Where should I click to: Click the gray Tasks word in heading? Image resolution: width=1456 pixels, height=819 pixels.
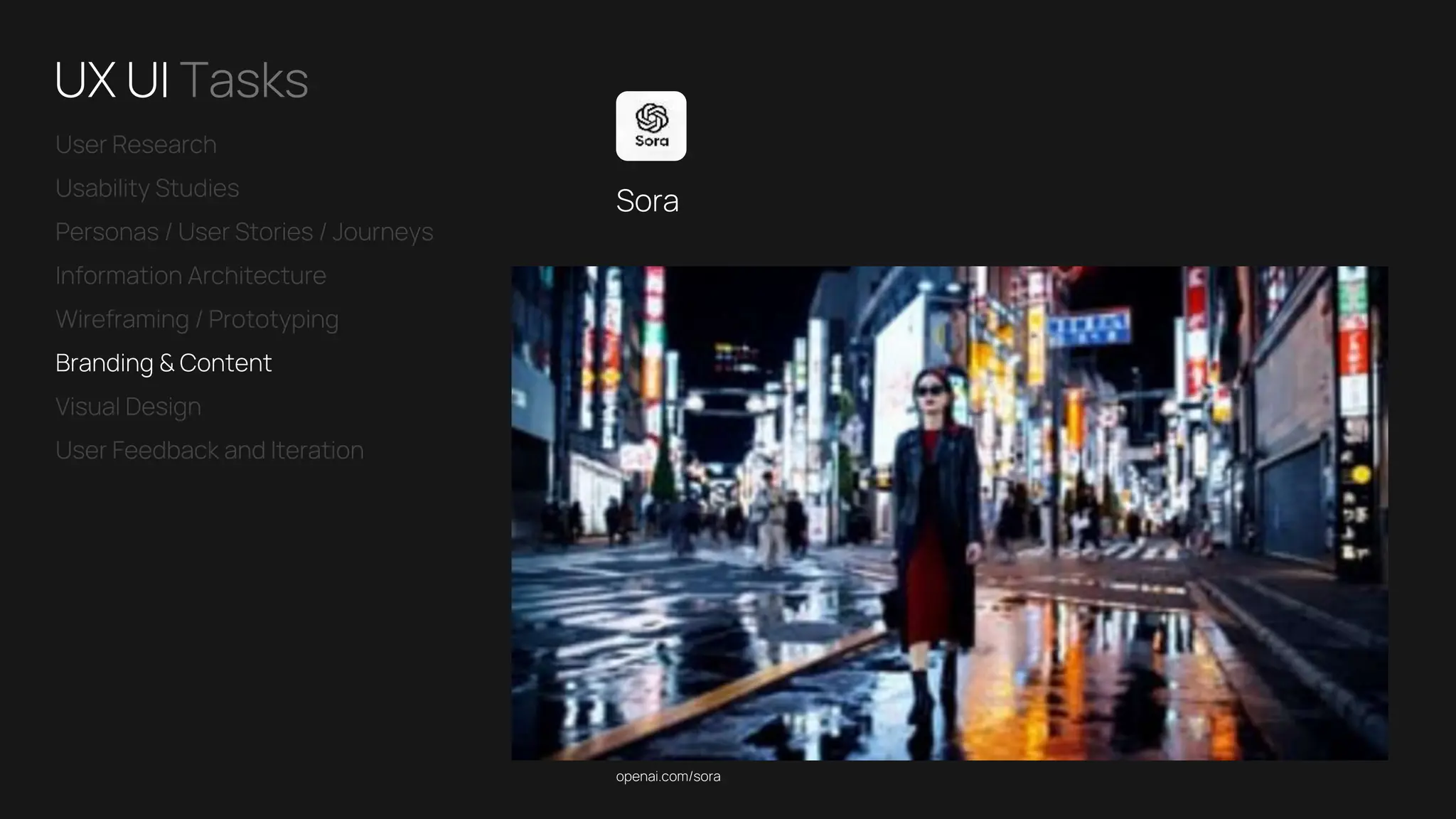[244, 80]
